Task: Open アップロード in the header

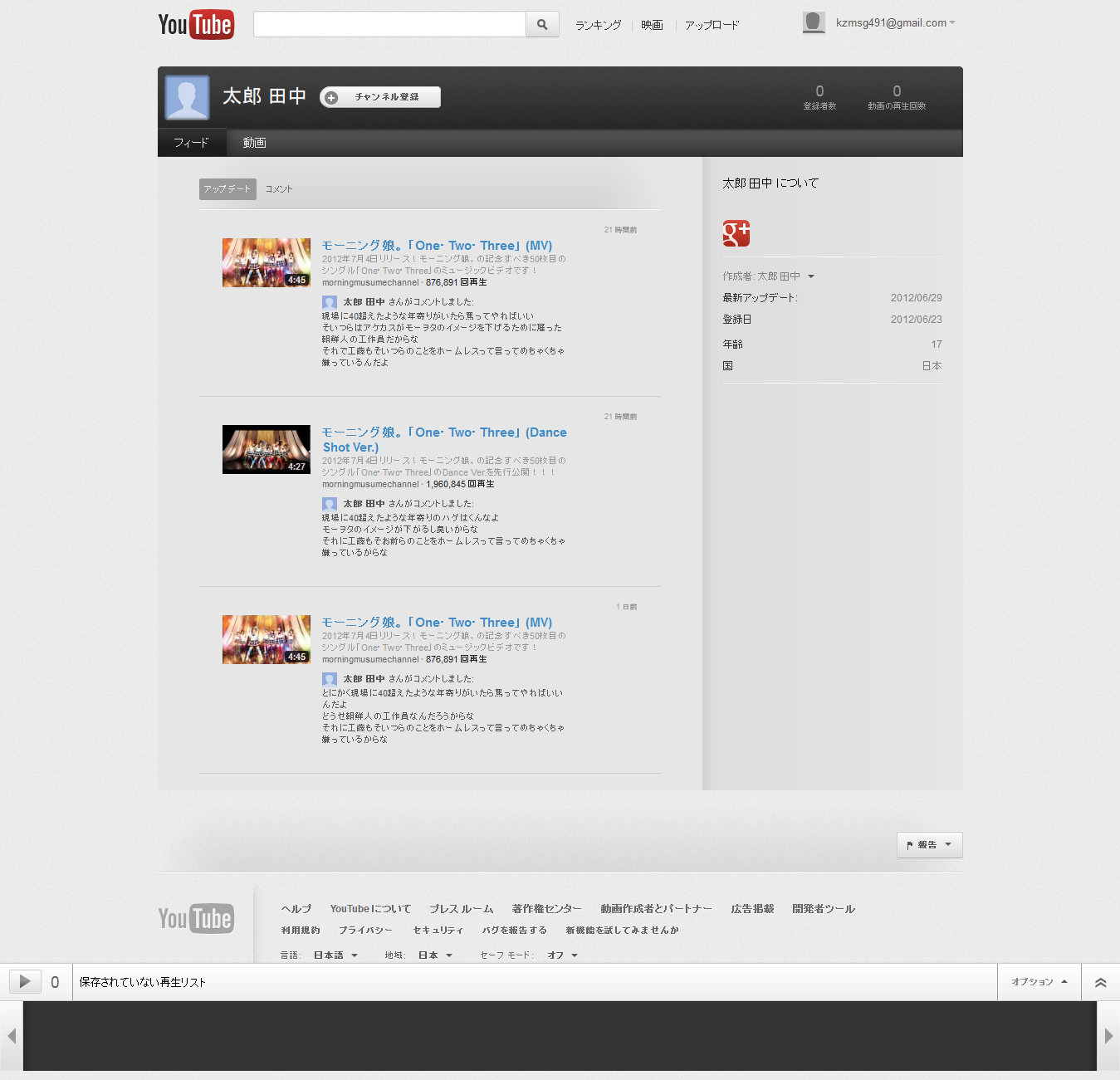Action: (712, 25)
